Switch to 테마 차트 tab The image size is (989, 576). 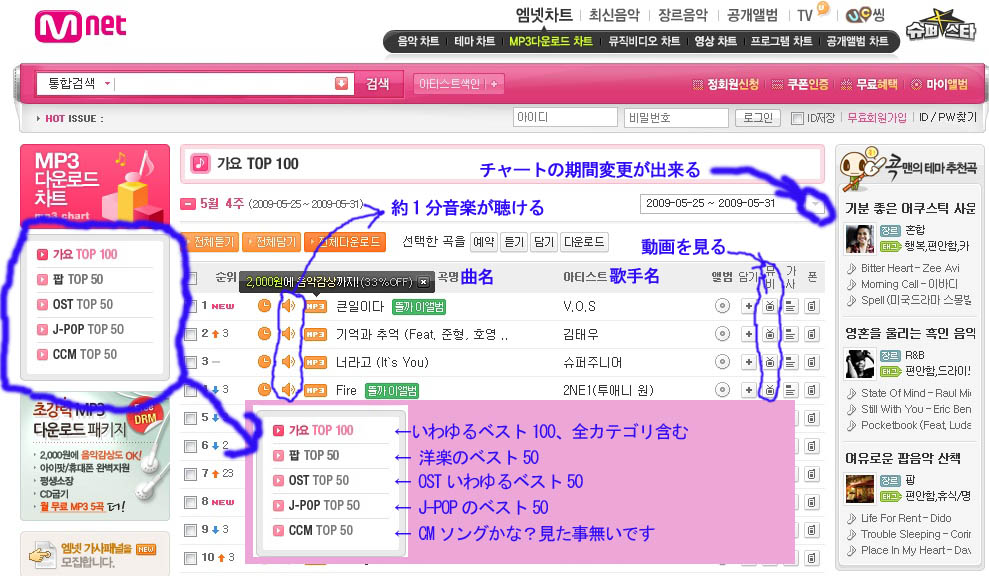(x=474, y=42)
